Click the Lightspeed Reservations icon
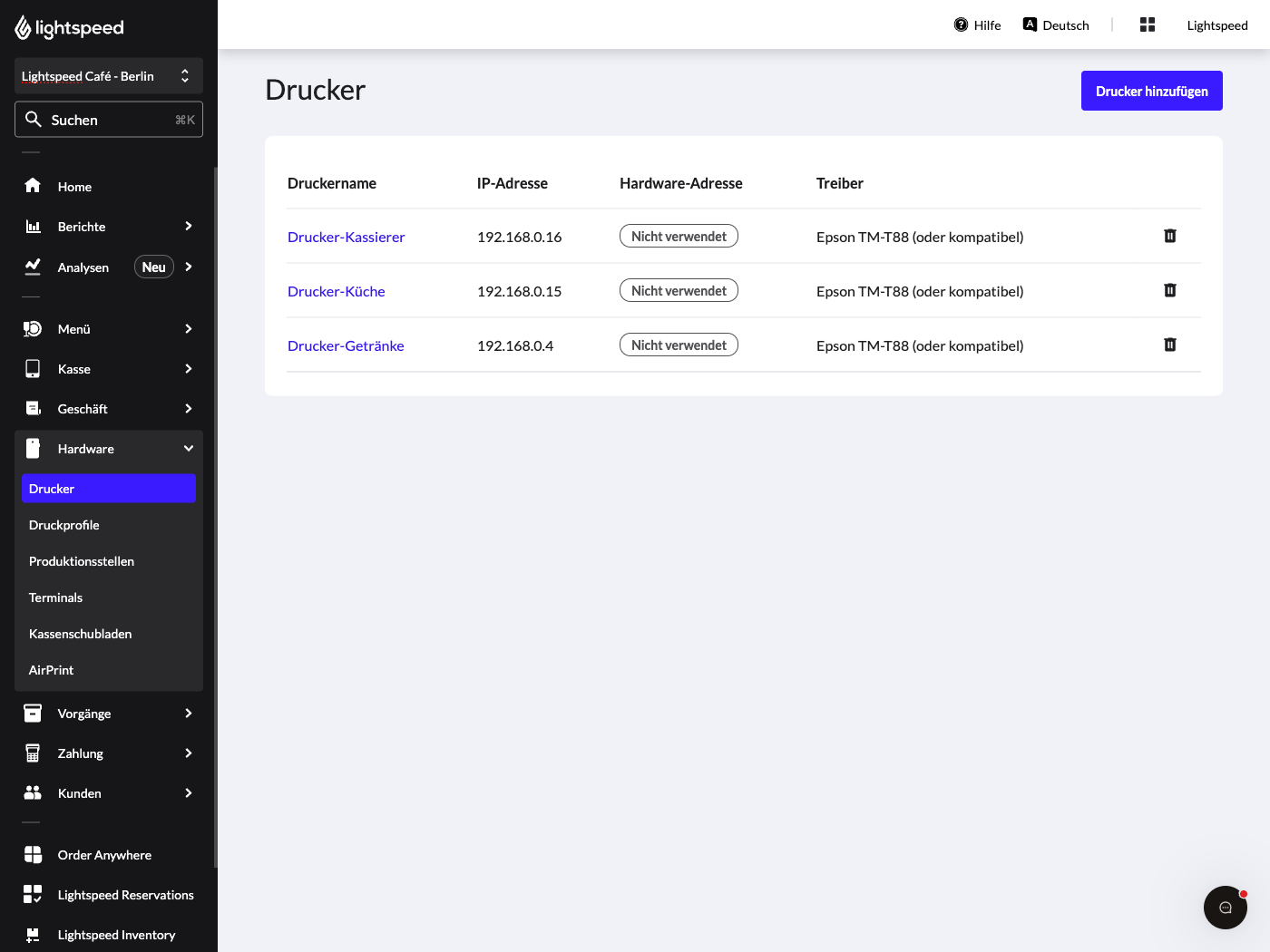This screenshot has height=952, width=1270. point(33,894)
